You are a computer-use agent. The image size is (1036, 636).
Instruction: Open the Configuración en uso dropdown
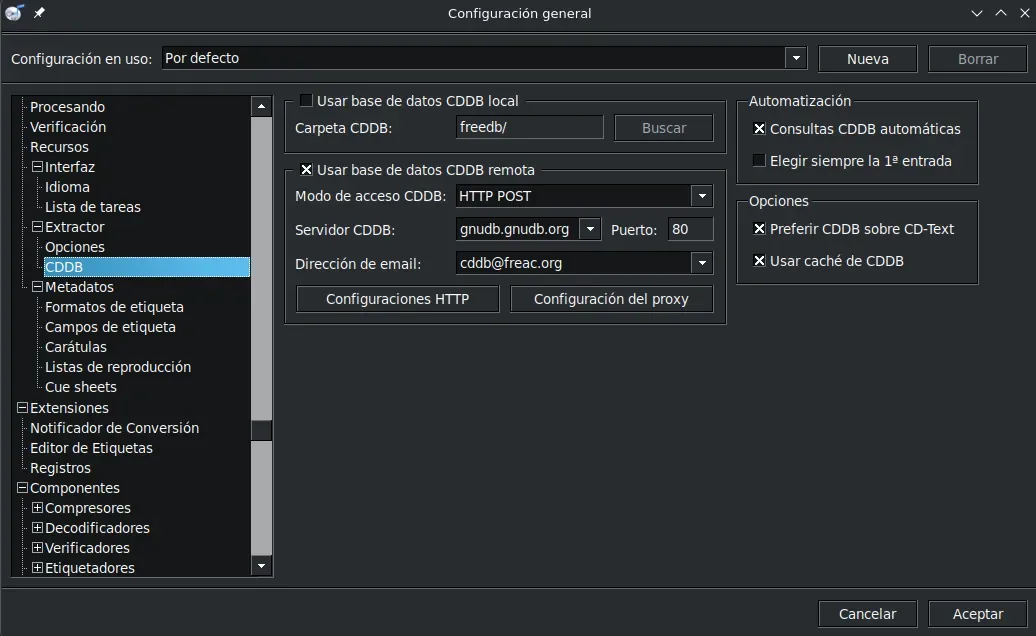click(x=796, y=57)
